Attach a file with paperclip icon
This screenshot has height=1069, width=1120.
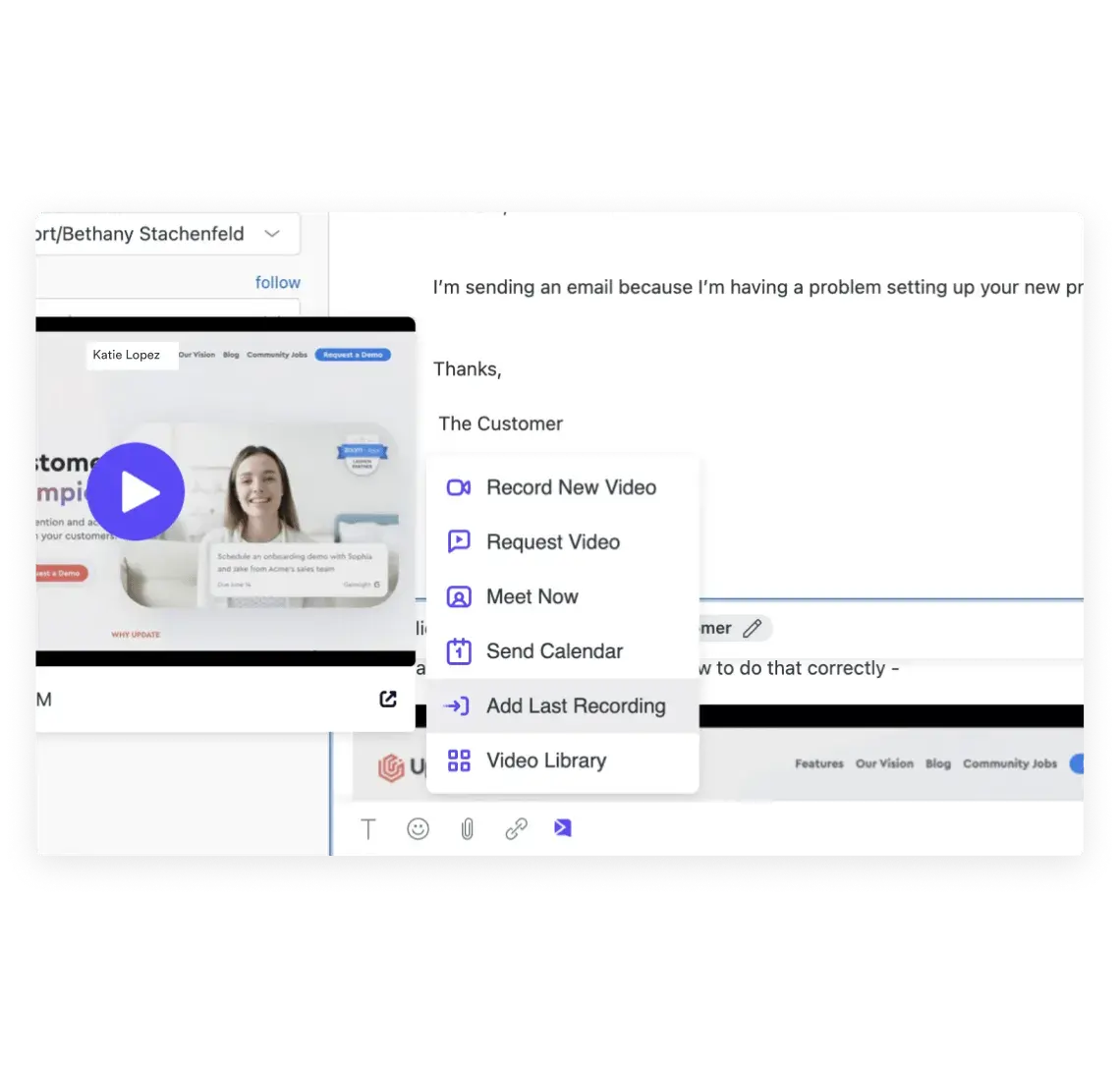[x=467, y=829]
